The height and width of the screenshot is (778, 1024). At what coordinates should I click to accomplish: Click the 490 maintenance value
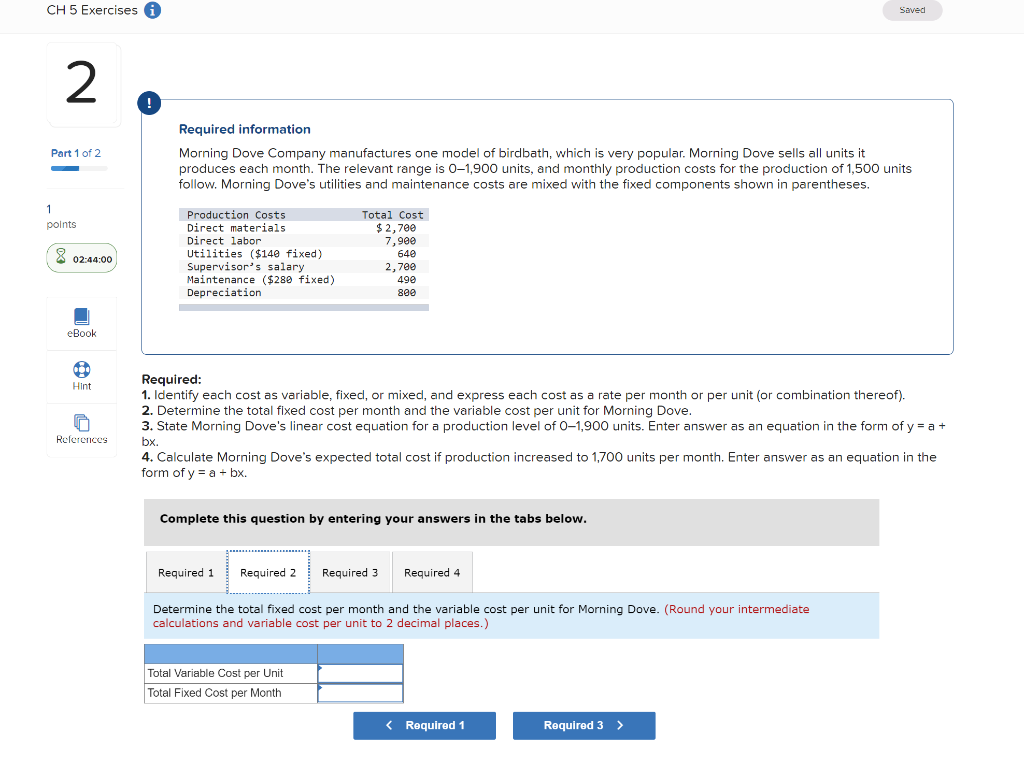(406, 280)
